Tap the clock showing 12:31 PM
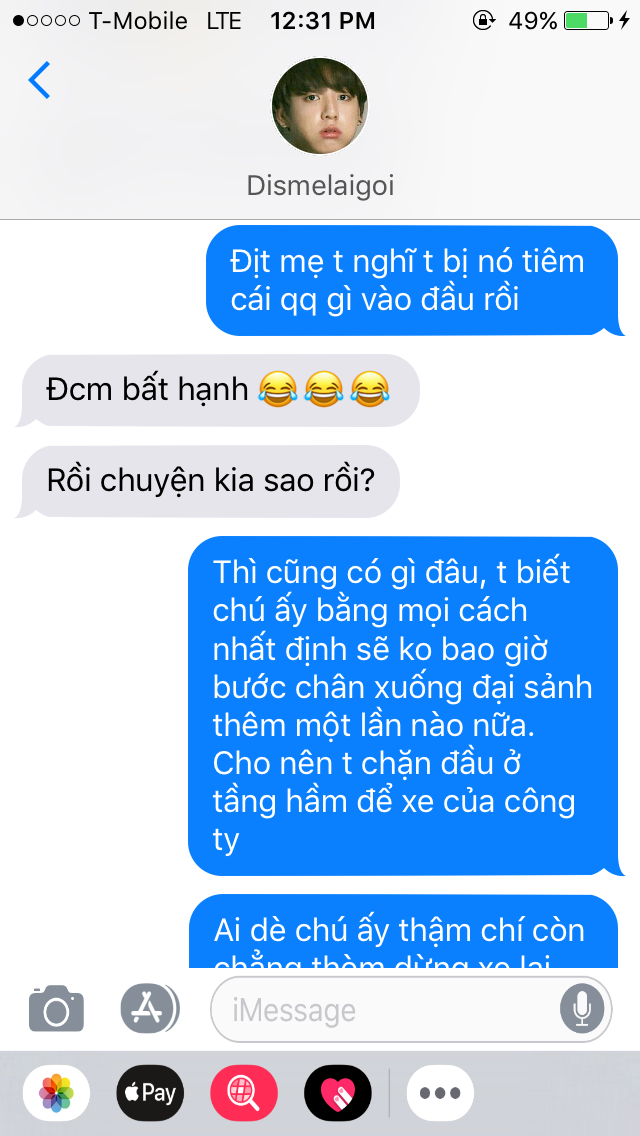640x1136 pixels. coord(323,20)
